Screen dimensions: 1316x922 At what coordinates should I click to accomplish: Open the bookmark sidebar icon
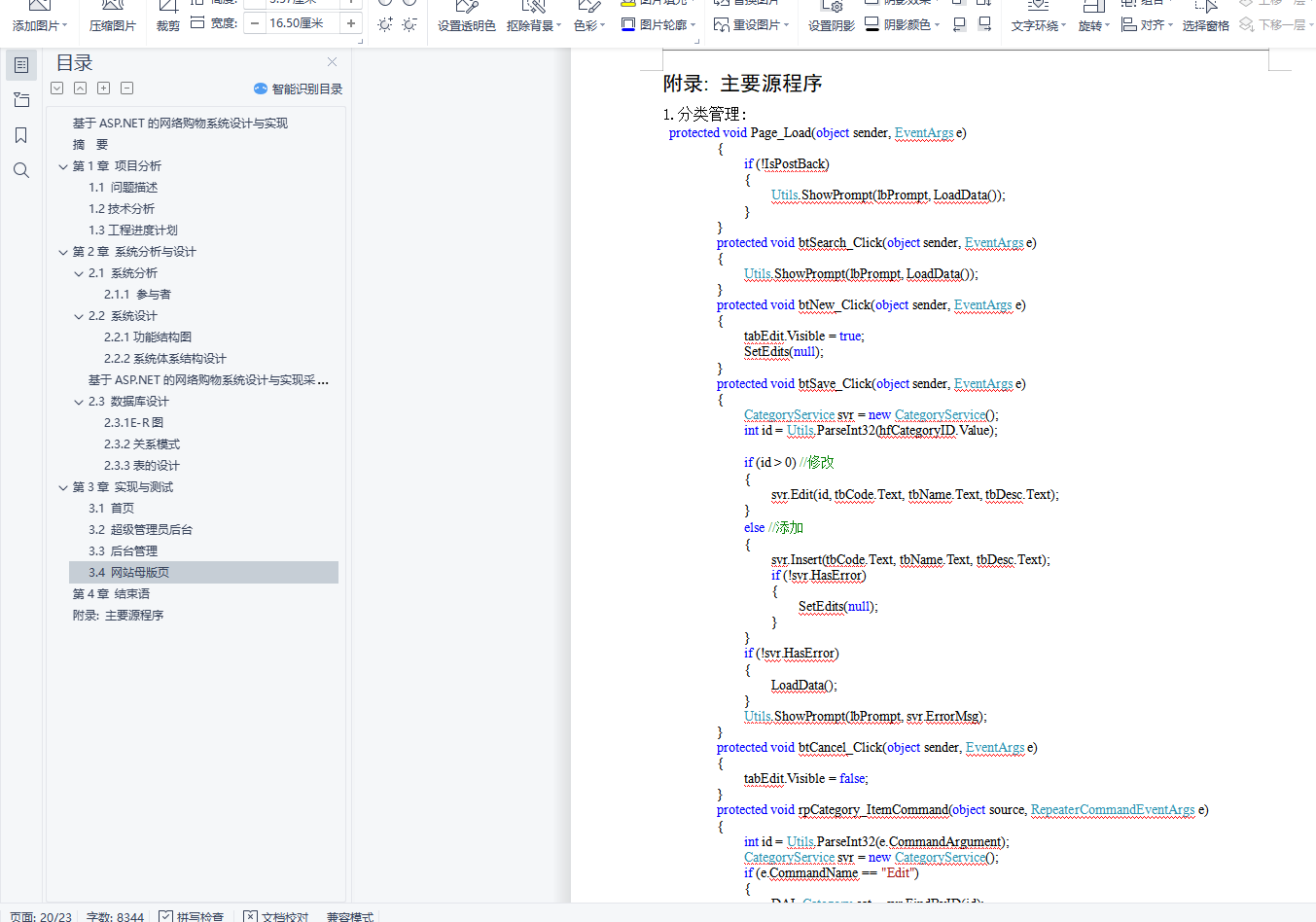pos(21,135)
